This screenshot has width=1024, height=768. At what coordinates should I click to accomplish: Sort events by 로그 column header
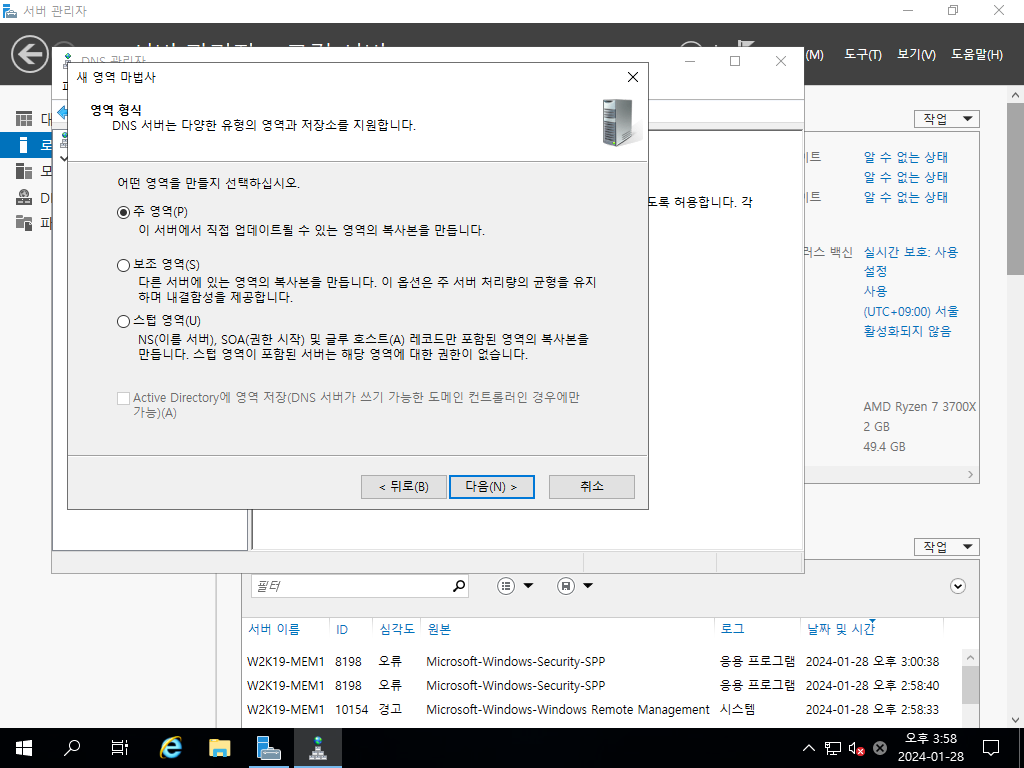click(x=732, y=629)
